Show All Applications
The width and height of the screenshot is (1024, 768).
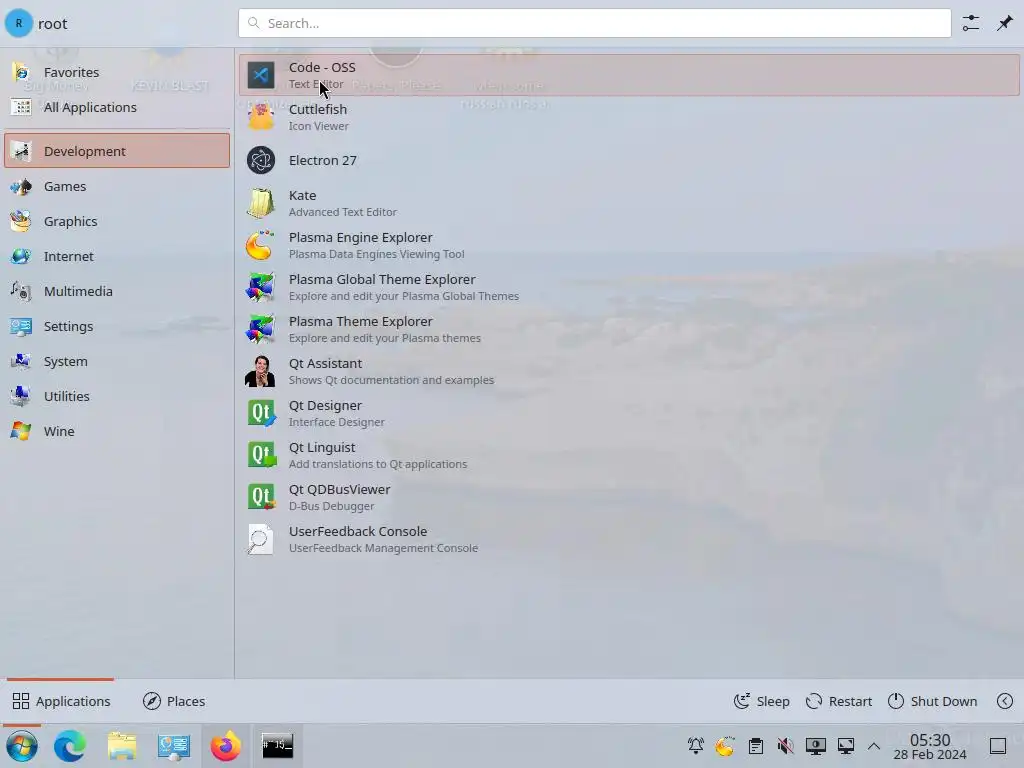pyautogui.click(x=117, y=107)
